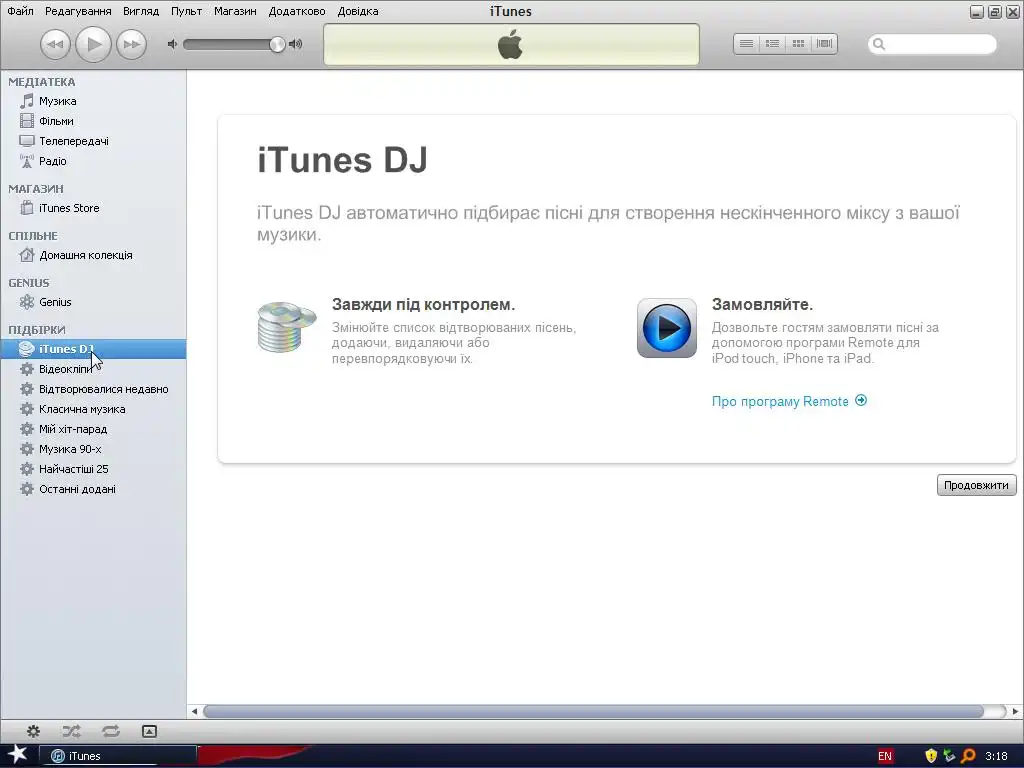Click the shield icon in system tray

coord(931,756)
